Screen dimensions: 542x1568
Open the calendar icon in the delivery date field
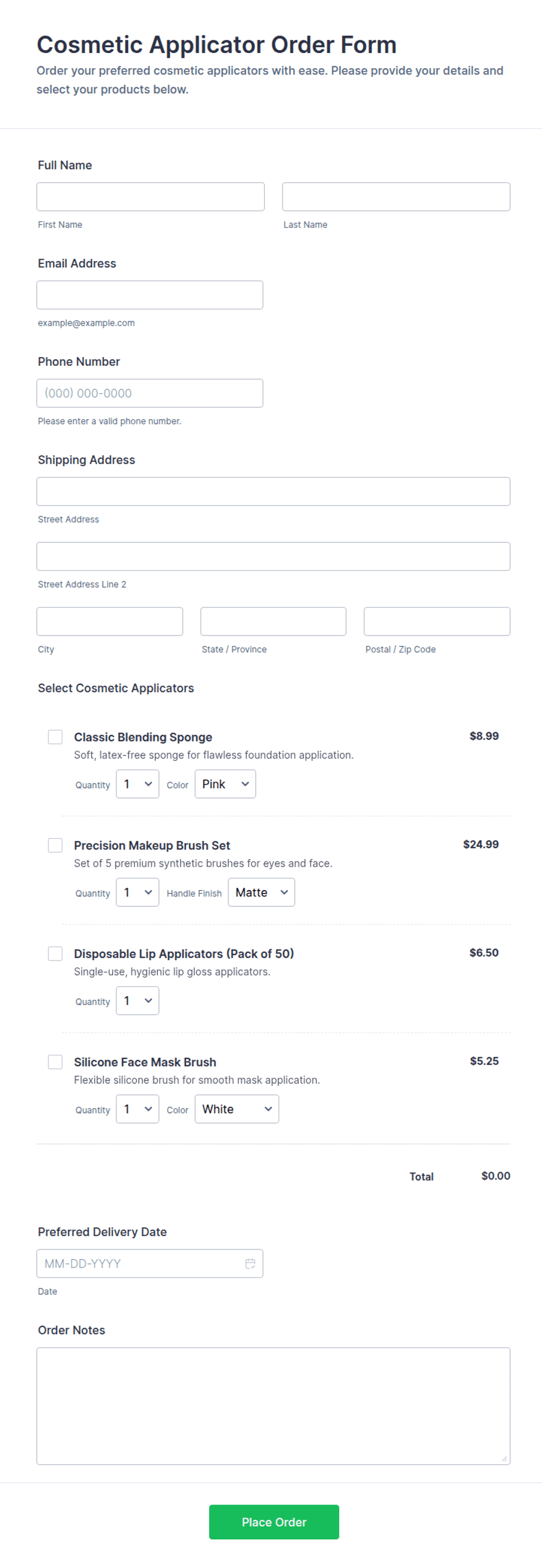point(249,1263)
